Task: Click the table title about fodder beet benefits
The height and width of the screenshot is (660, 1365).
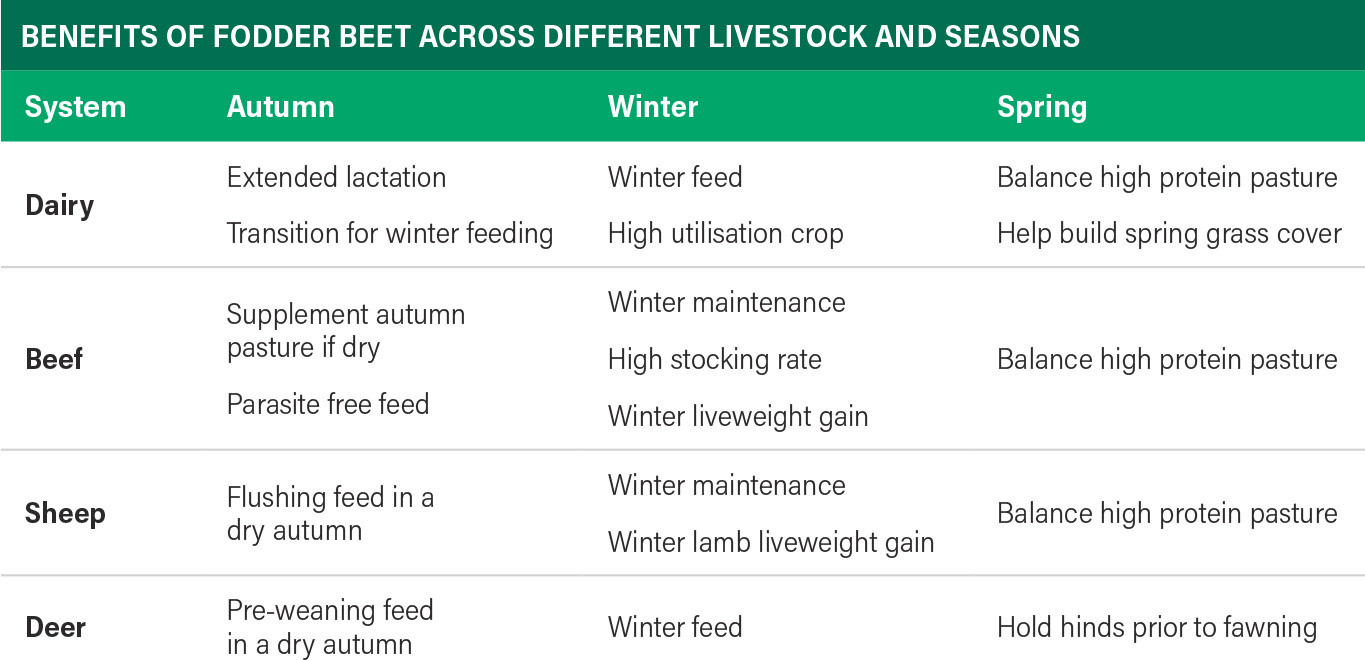Action: click(550, 37)
